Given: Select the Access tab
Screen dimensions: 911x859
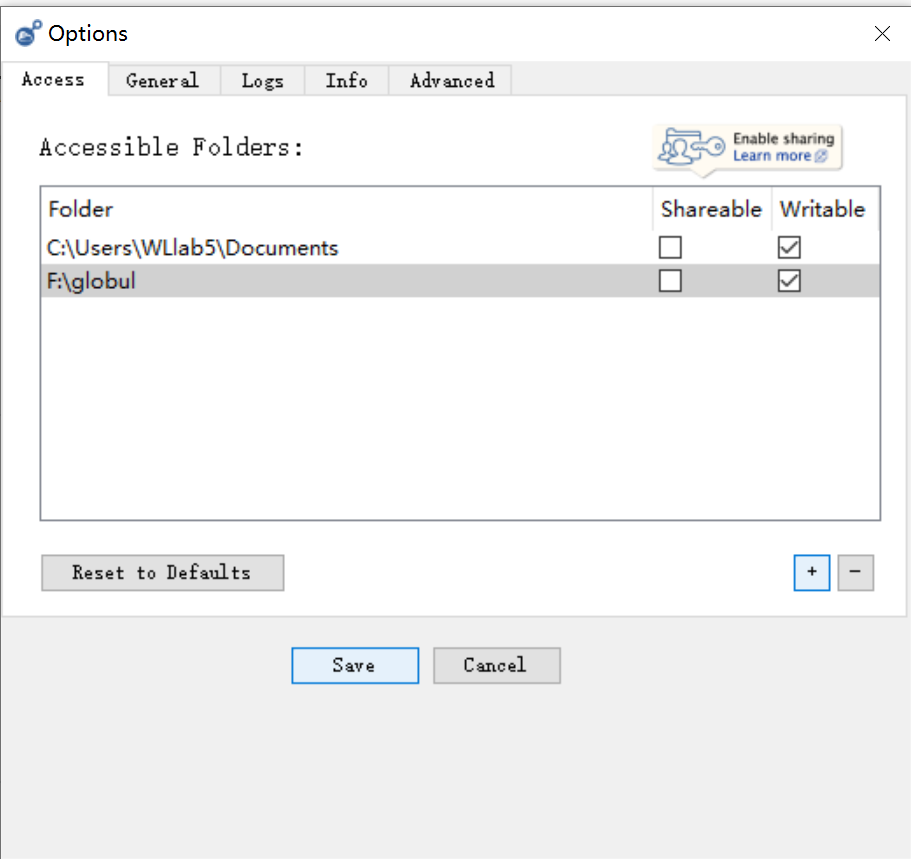Looking at the screenshot, I should pyautogui.click(x=53, y=80).
